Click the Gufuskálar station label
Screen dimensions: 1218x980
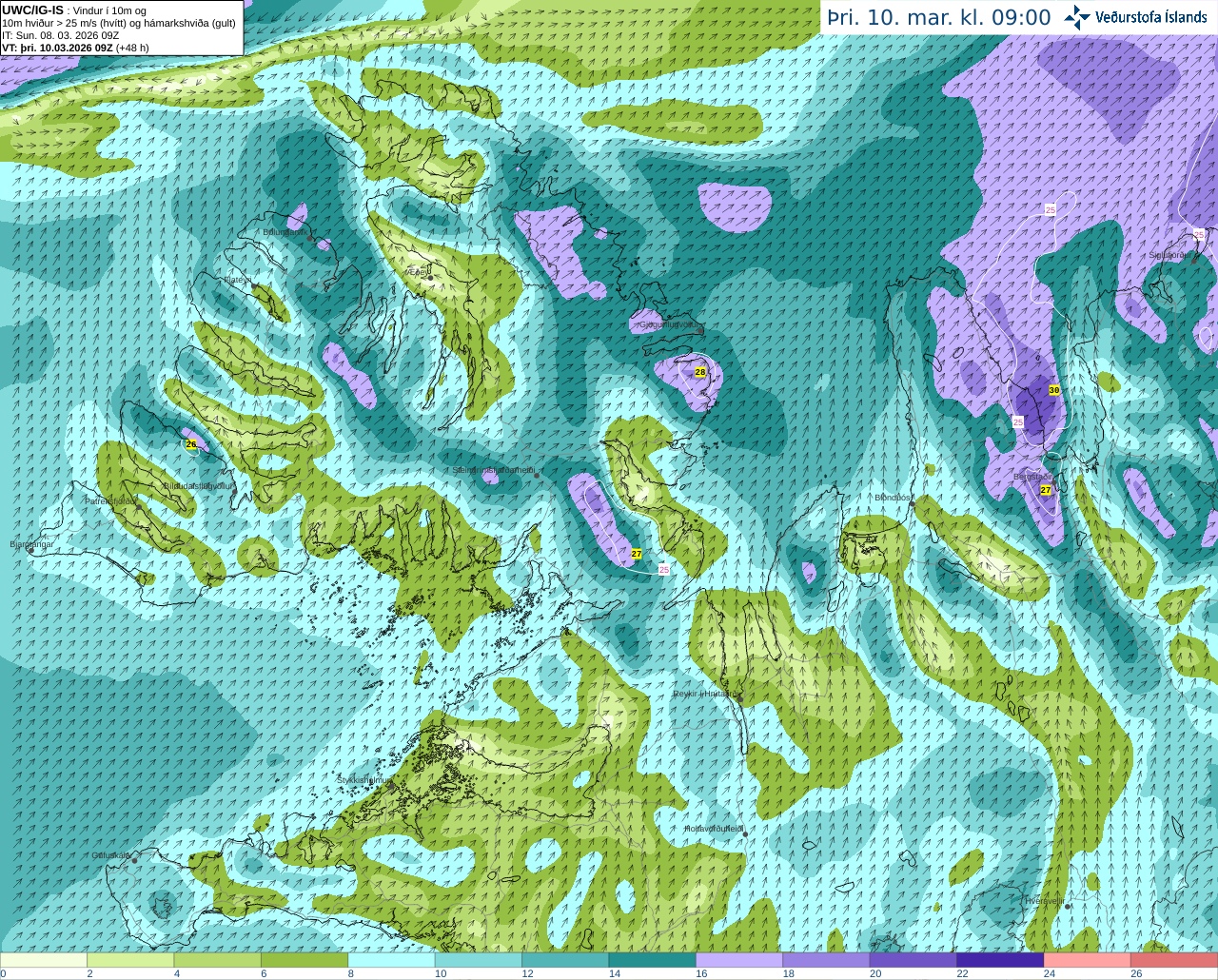[x=110, y=854]
